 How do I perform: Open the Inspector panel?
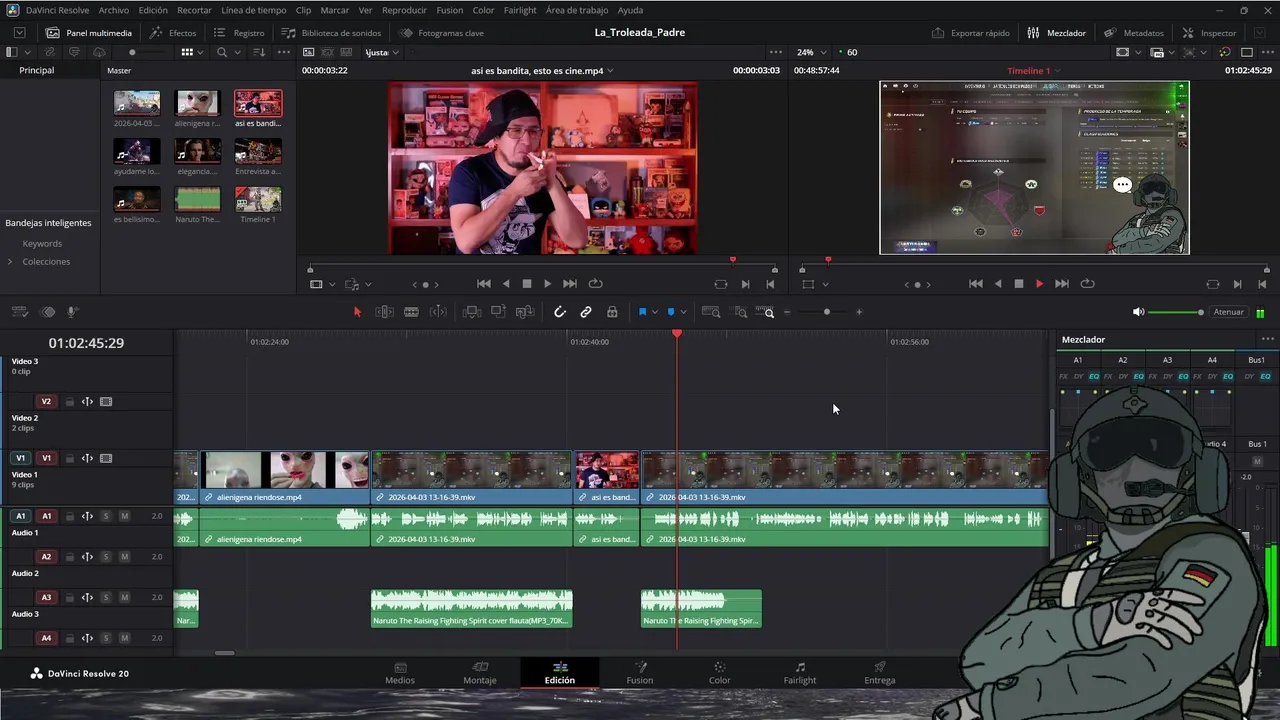point(1209,33)
